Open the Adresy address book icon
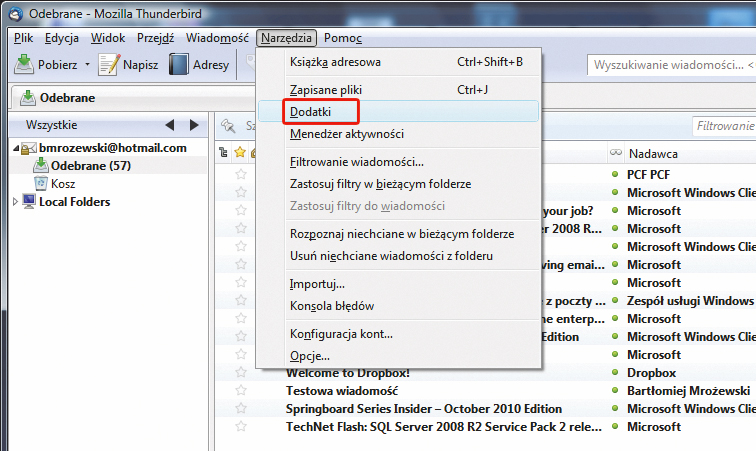 (178, 65)
